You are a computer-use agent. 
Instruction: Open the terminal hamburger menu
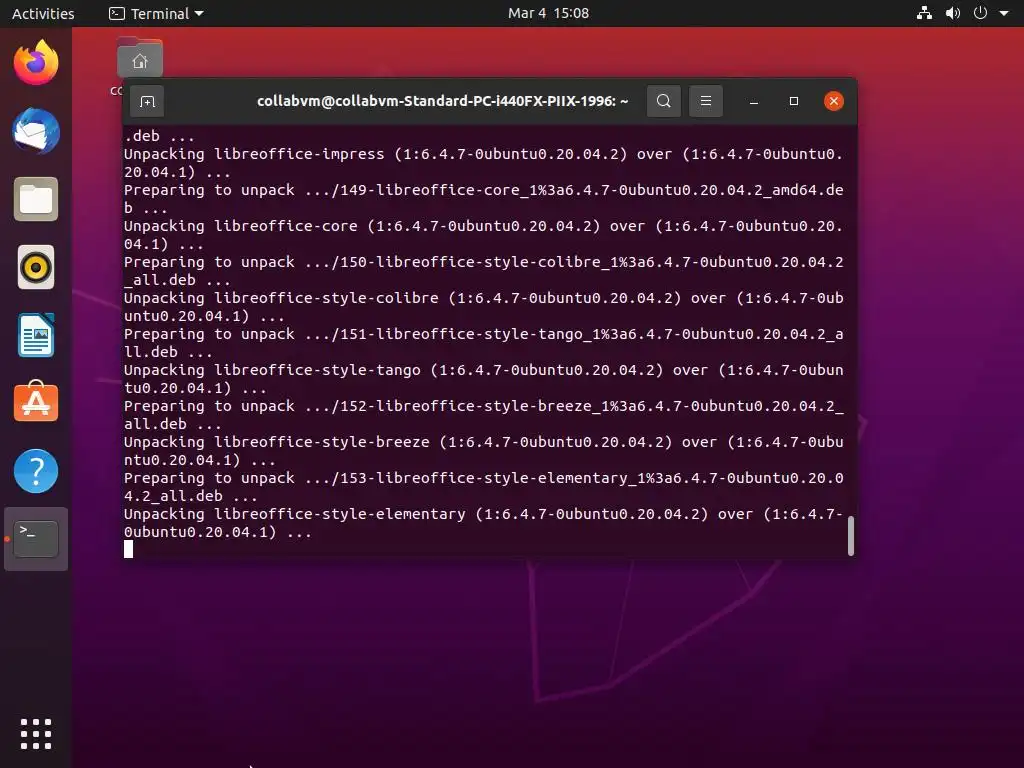[706, 101]
